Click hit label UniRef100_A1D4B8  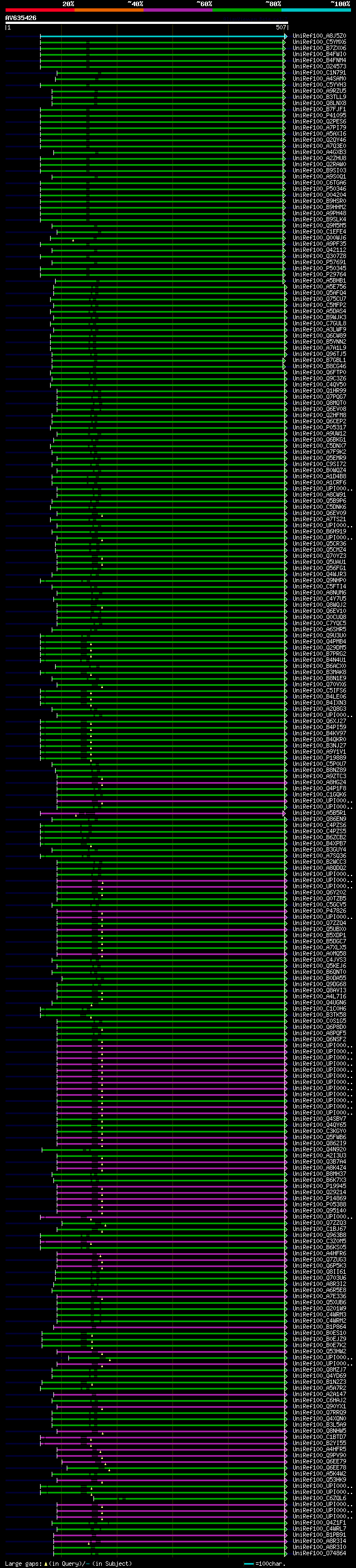click(319, 476)
